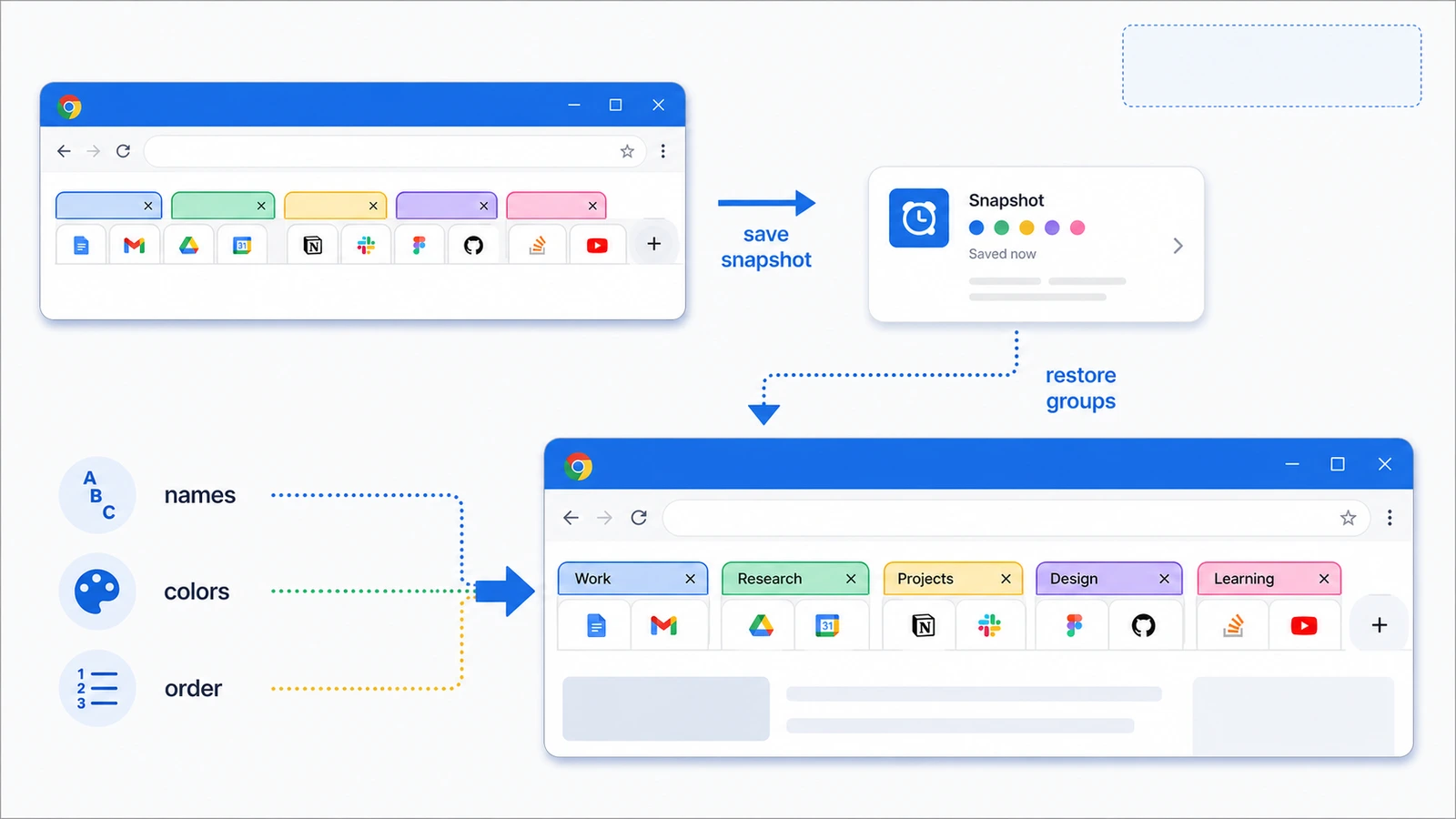1456x819 pixels.
Task: Select the GitHub tab in upper window
Action: [473, 246]
